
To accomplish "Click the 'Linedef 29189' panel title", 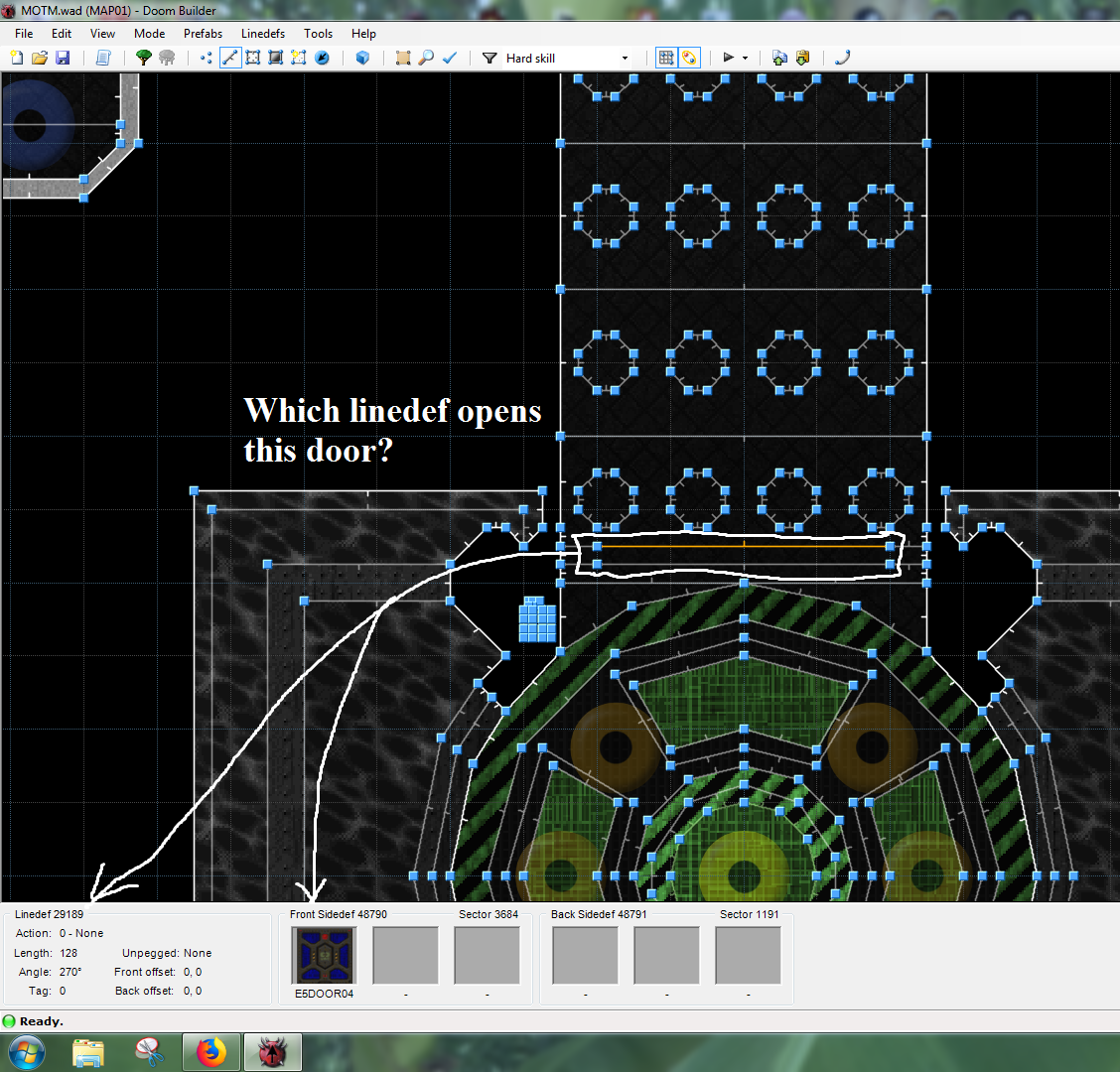I will [50, 914].
